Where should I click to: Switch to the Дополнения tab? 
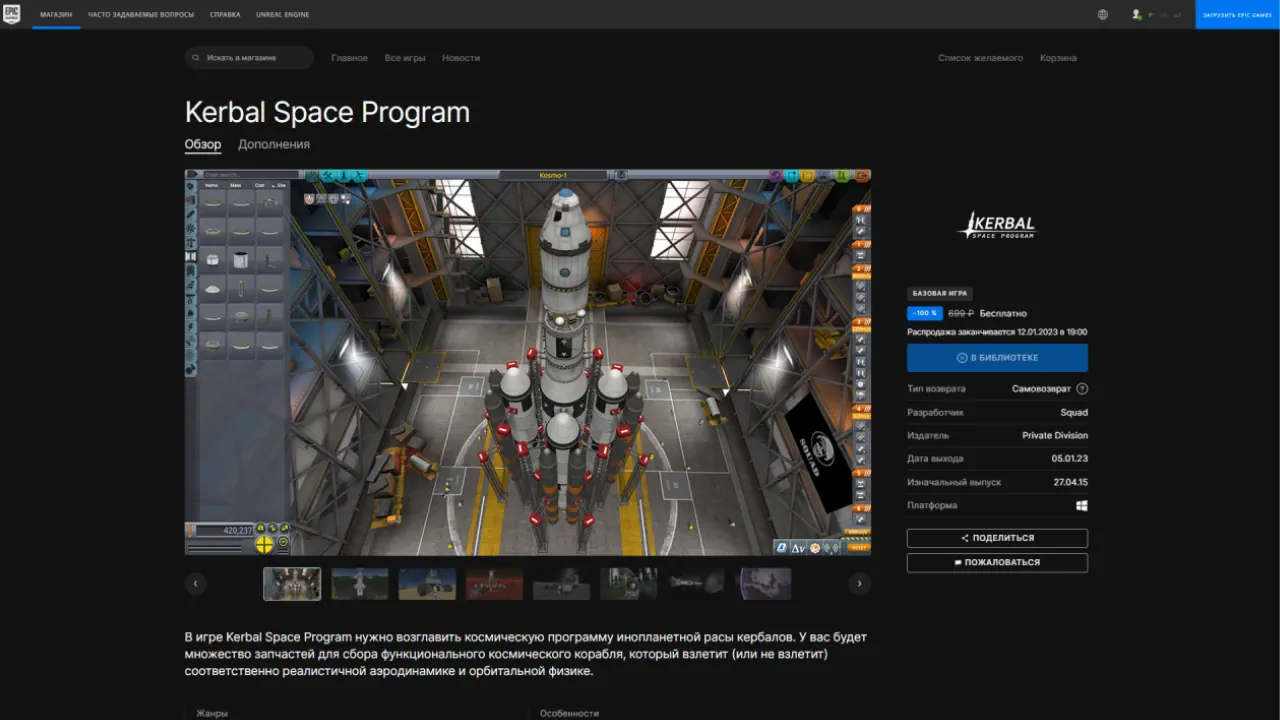[x=274, y=145]
